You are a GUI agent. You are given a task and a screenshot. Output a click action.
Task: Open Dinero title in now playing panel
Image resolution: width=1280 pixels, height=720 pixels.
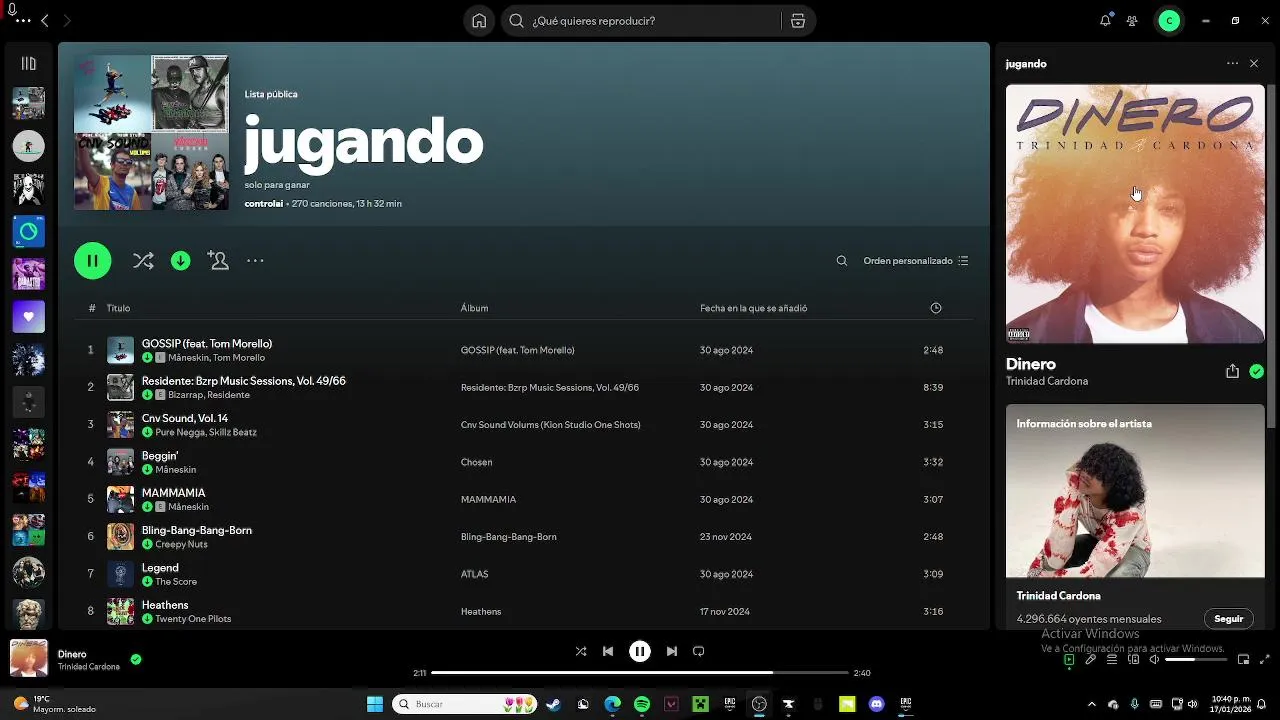point(1031,364)
